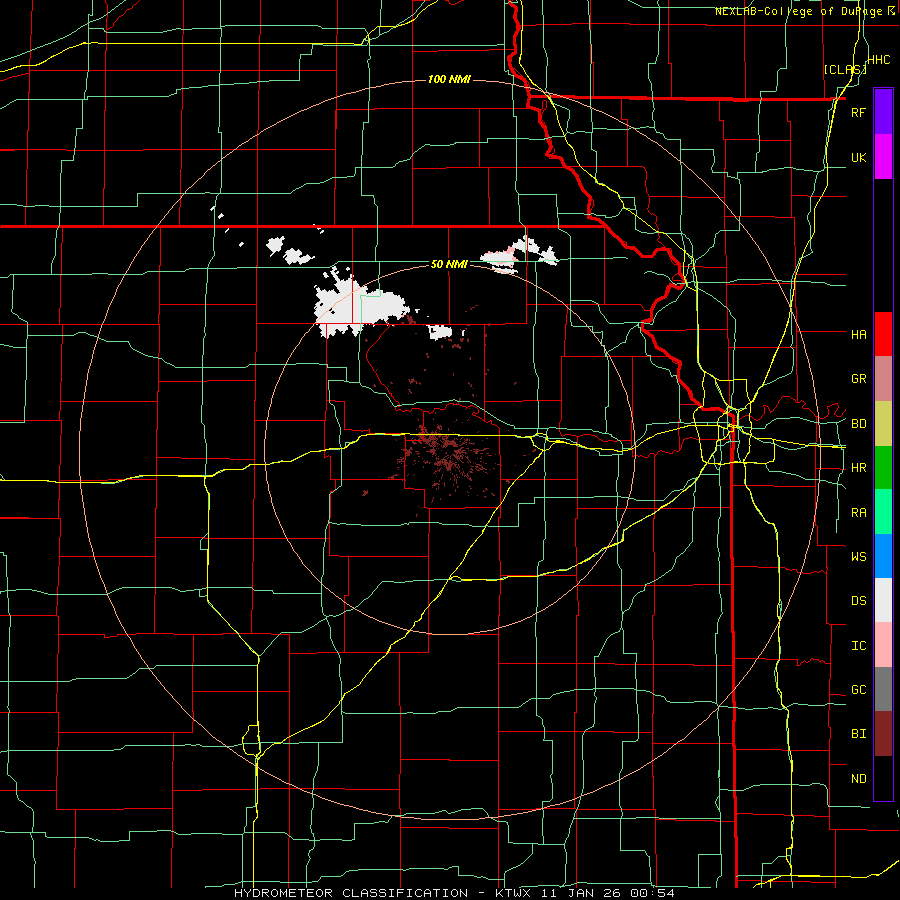
Task: Click the RF legend label
Action: (858, 112)
